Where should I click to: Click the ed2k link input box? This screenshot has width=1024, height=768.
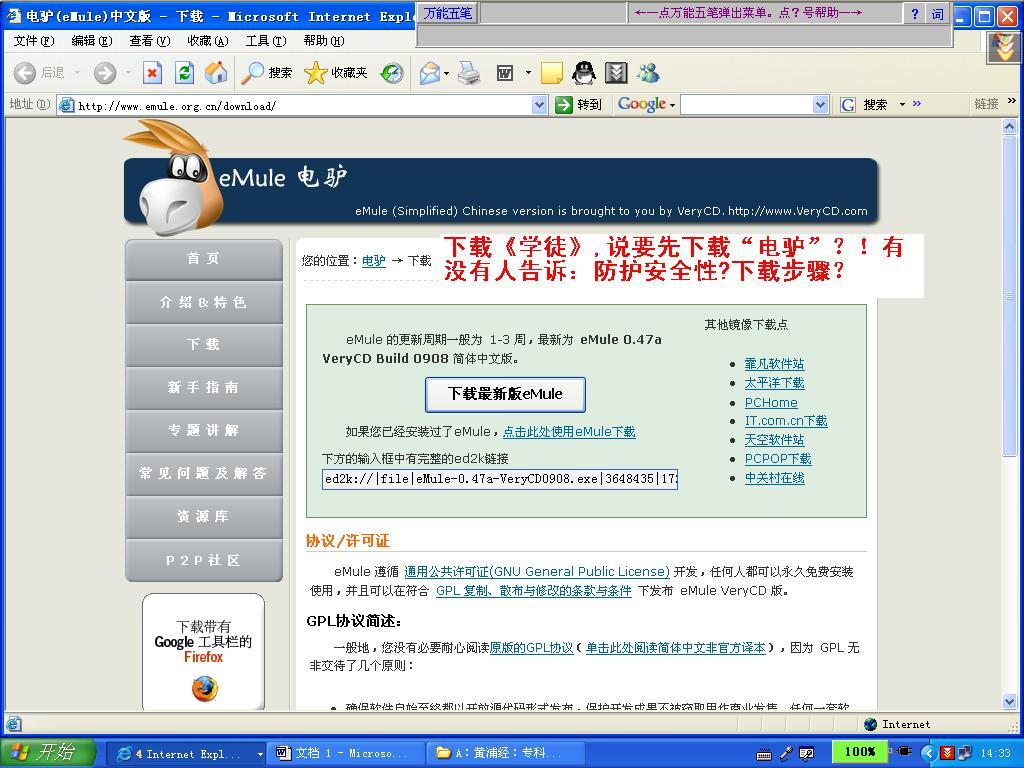click(x=500, y=479)
